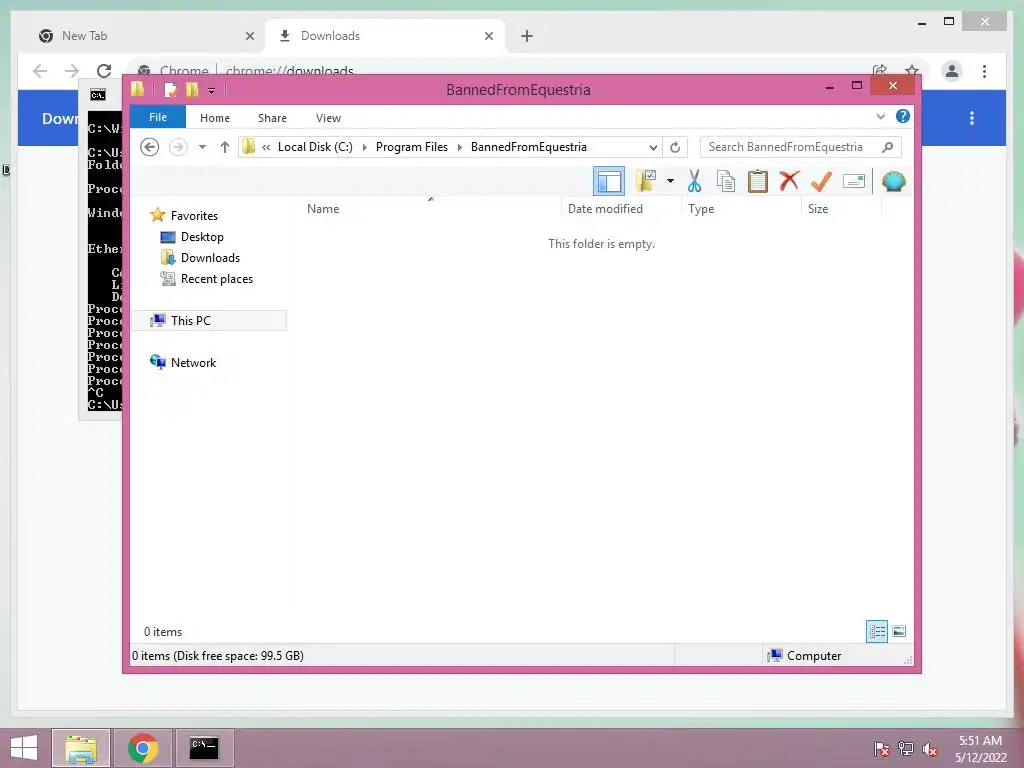Viewport: 1024px width, 768px height.
Task: Open Explorer help question mark icon
Action: (903, 116)
